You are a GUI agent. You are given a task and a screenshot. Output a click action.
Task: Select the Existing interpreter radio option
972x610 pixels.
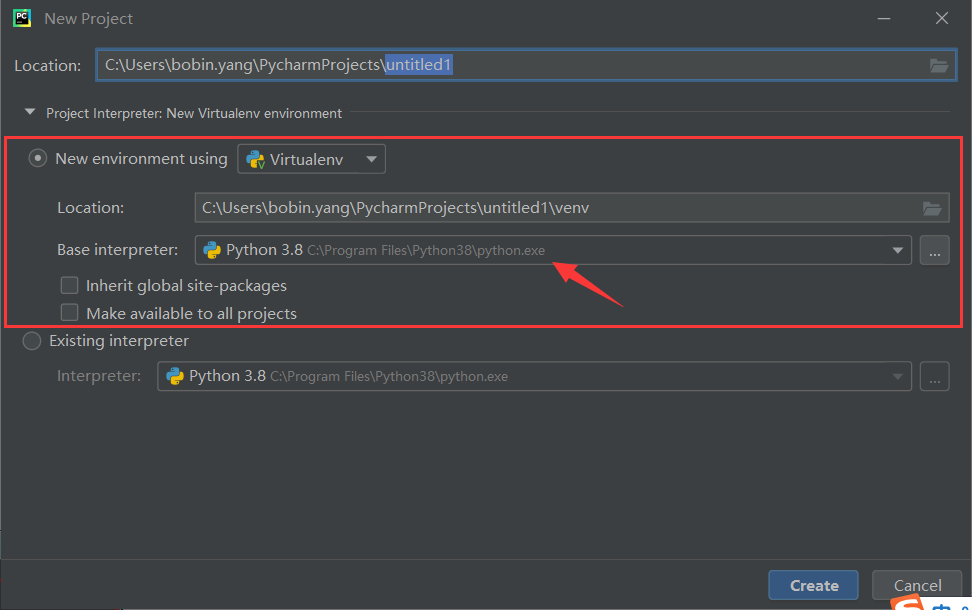pyautogui.click(x=31, y=340)
